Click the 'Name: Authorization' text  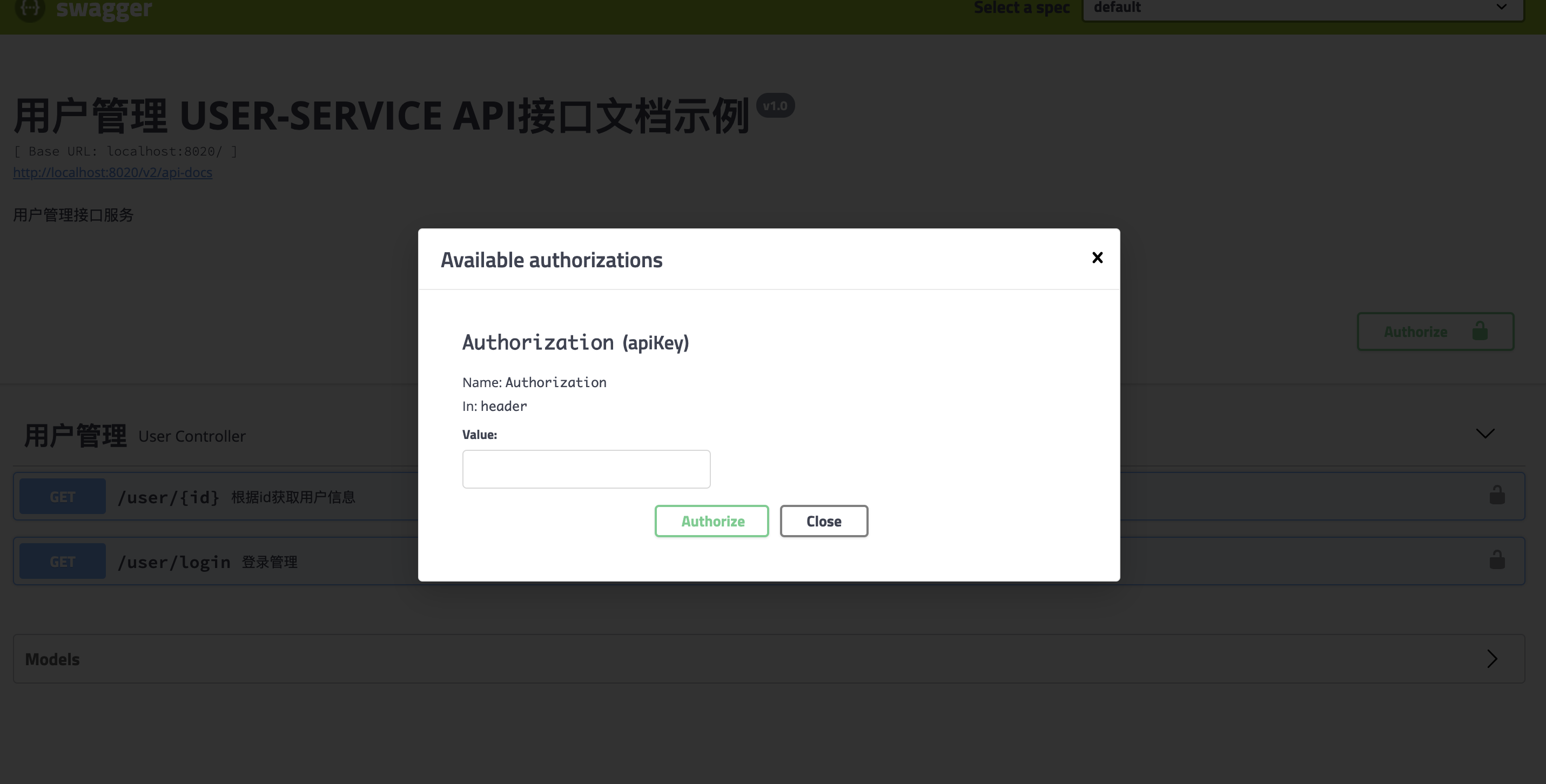(x=534, y=382)
